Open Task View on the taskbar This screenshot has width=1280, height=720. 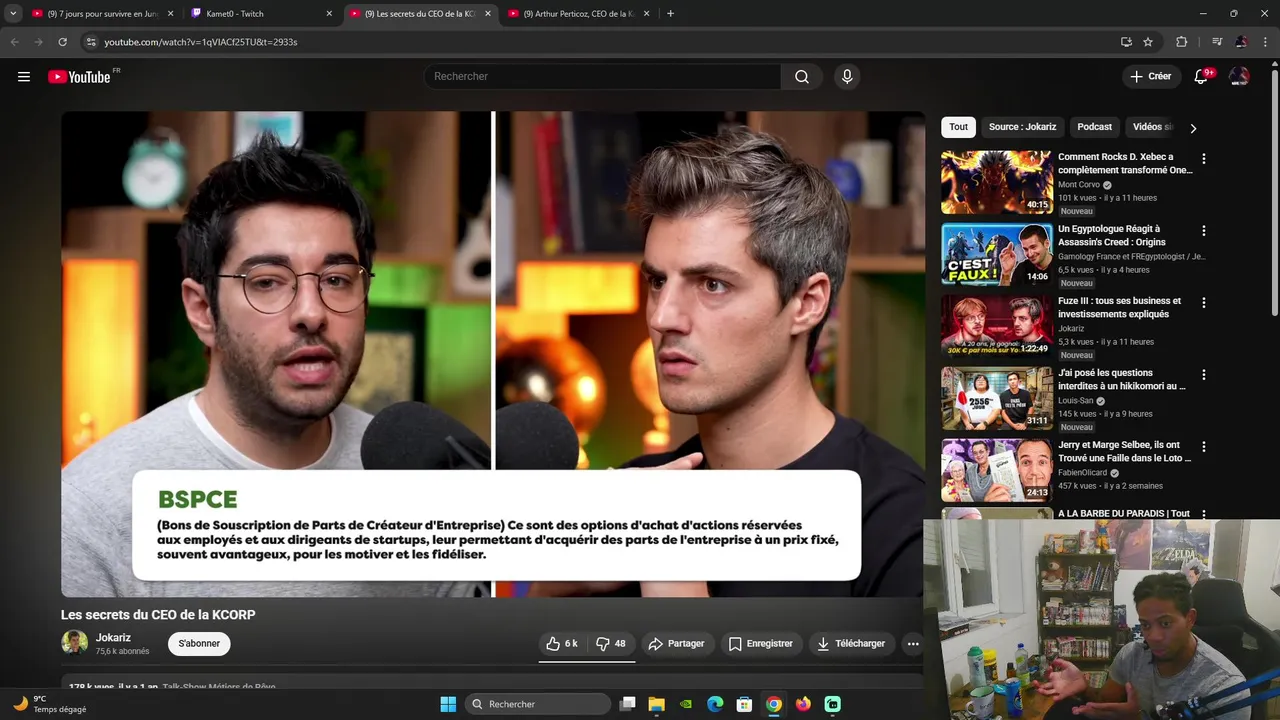click(x=628, y=704)
